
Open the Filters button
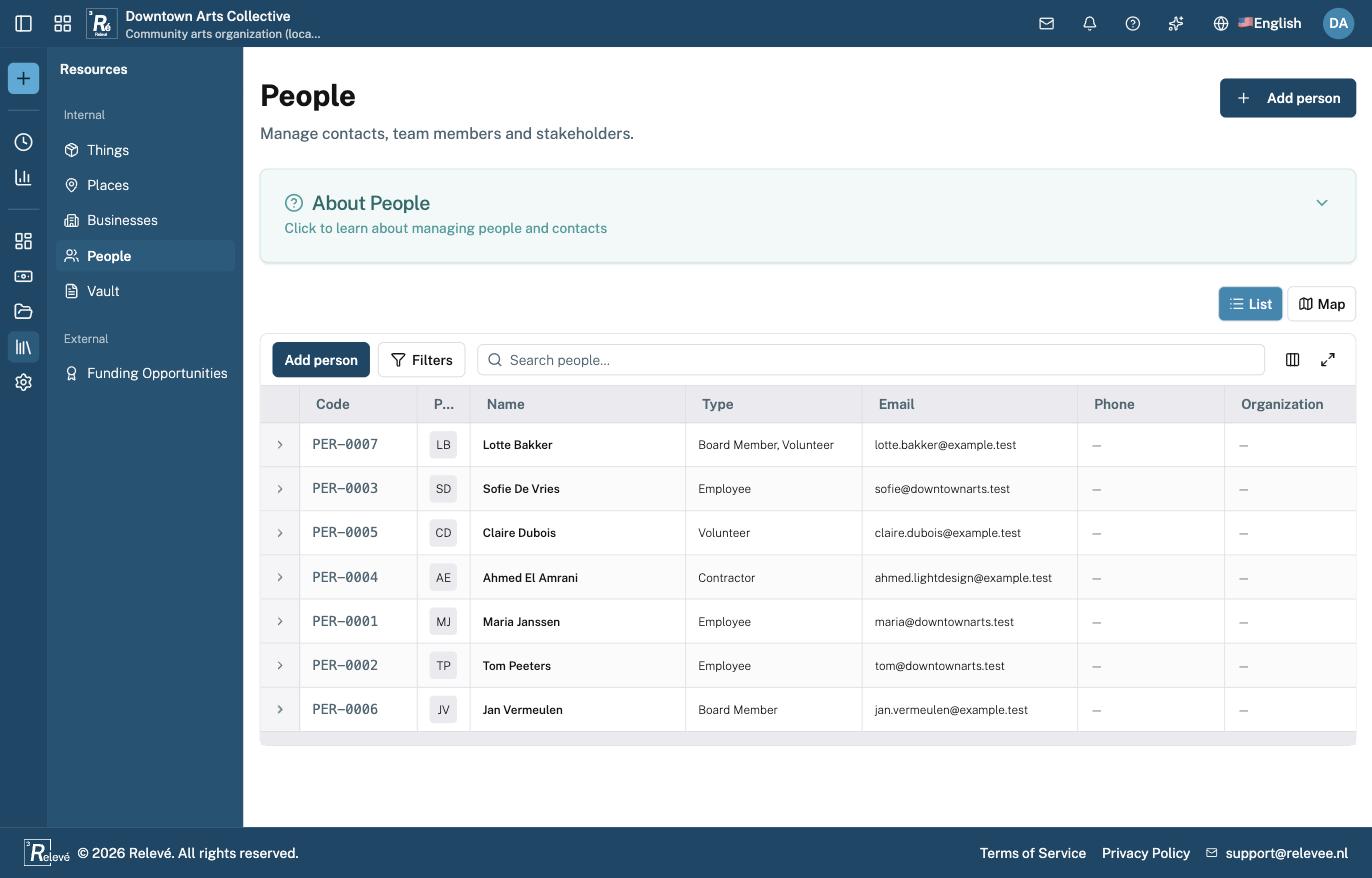[421, 360]
